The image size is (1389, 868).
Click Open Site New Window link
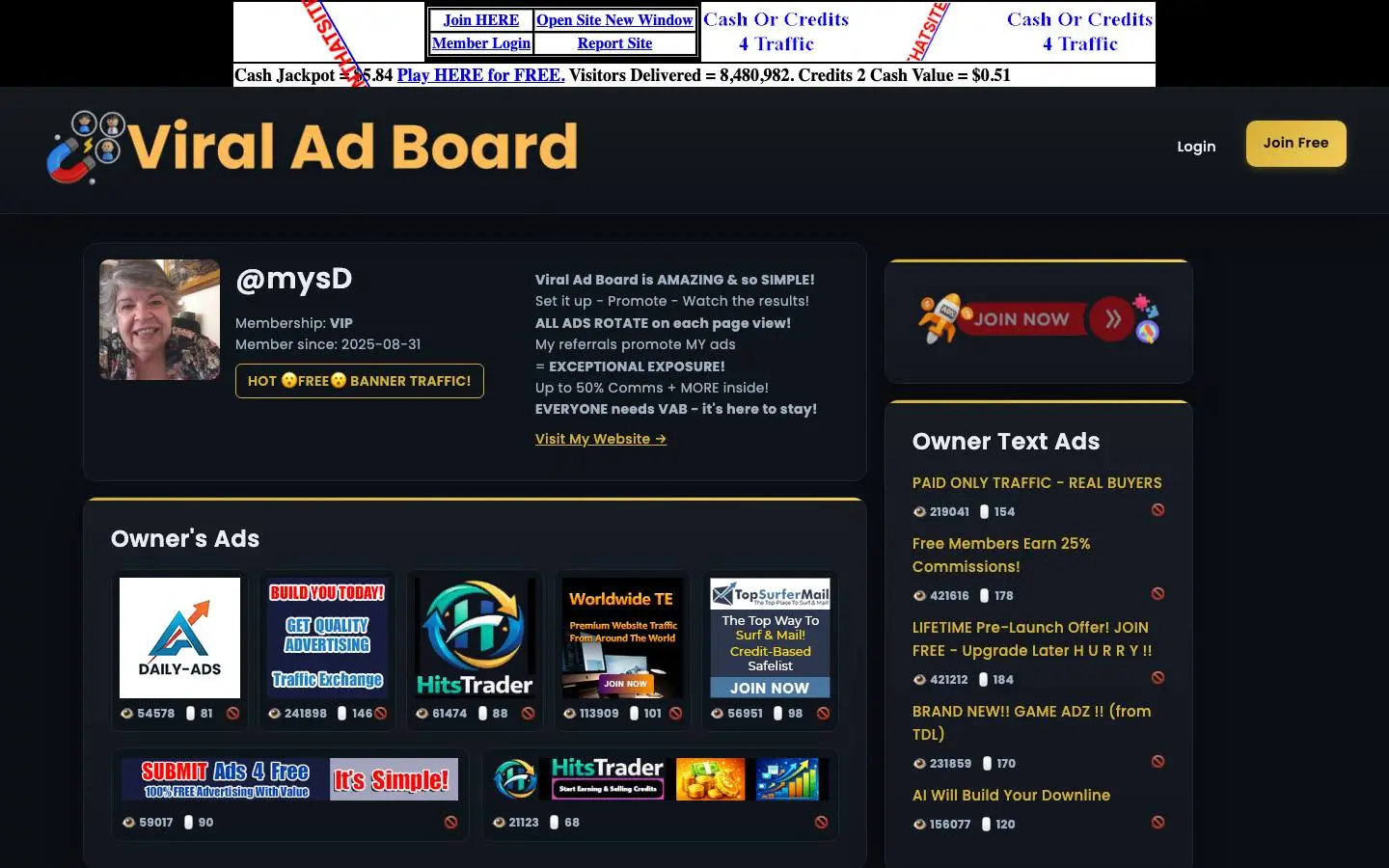pos(614,20)
